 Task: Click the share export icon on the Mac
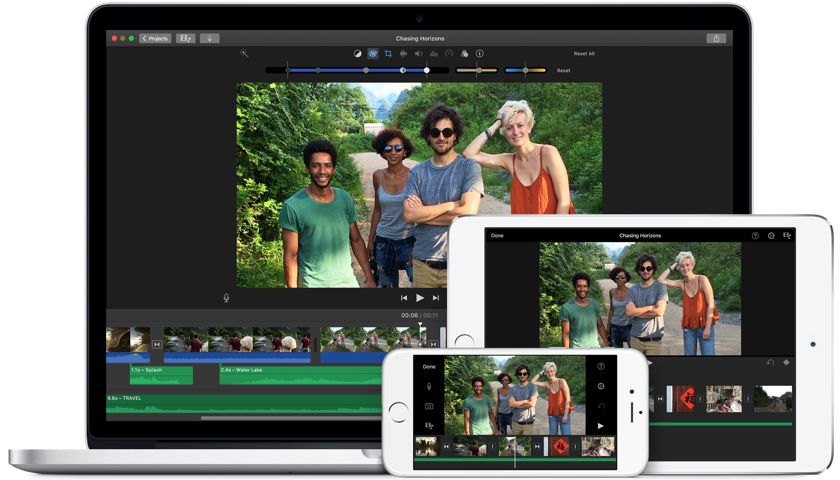pyautogui.click(x=715, y=38)
